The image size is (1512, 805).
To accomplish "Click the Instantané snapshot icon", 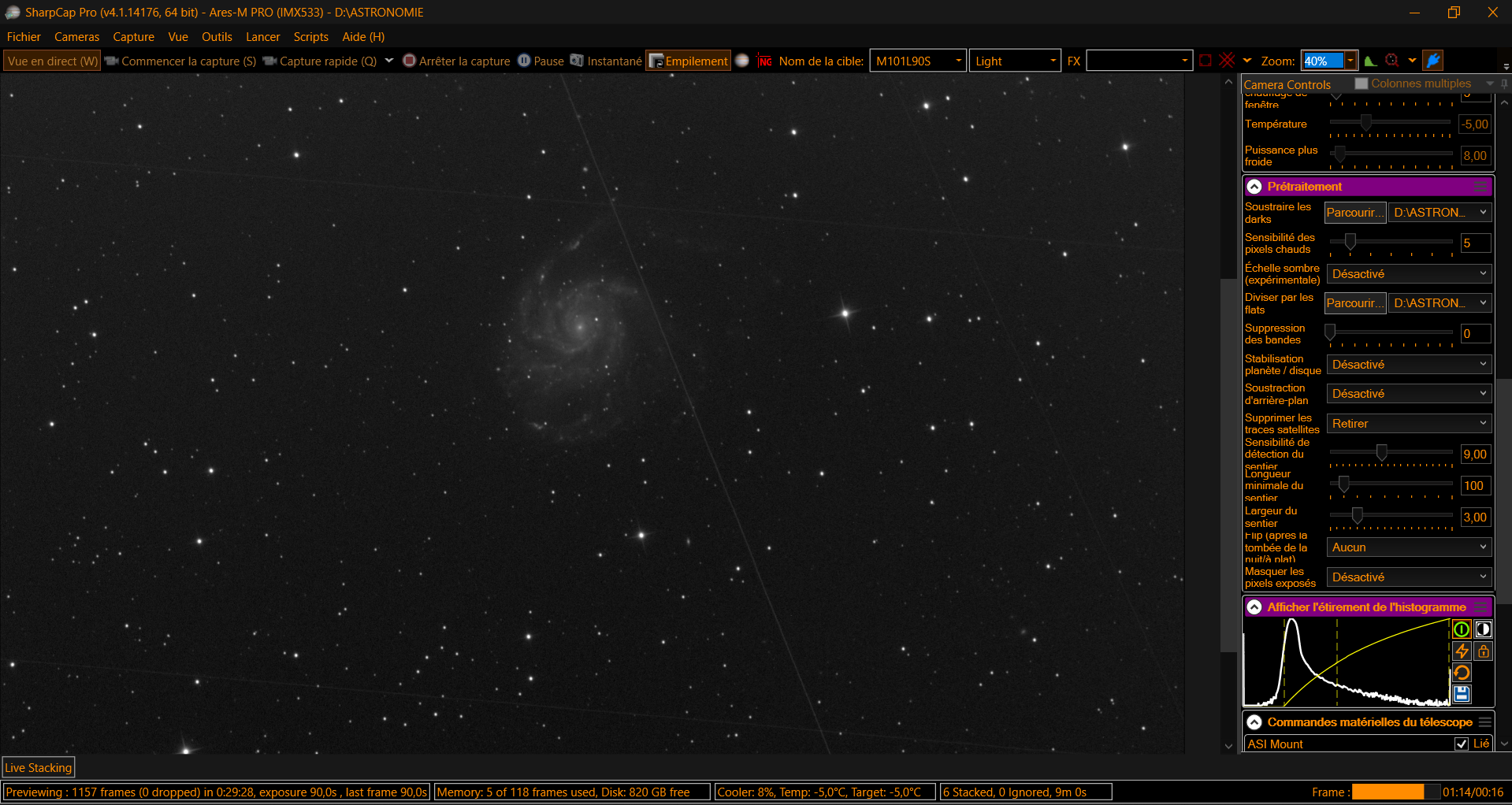I will coord(578,61).
